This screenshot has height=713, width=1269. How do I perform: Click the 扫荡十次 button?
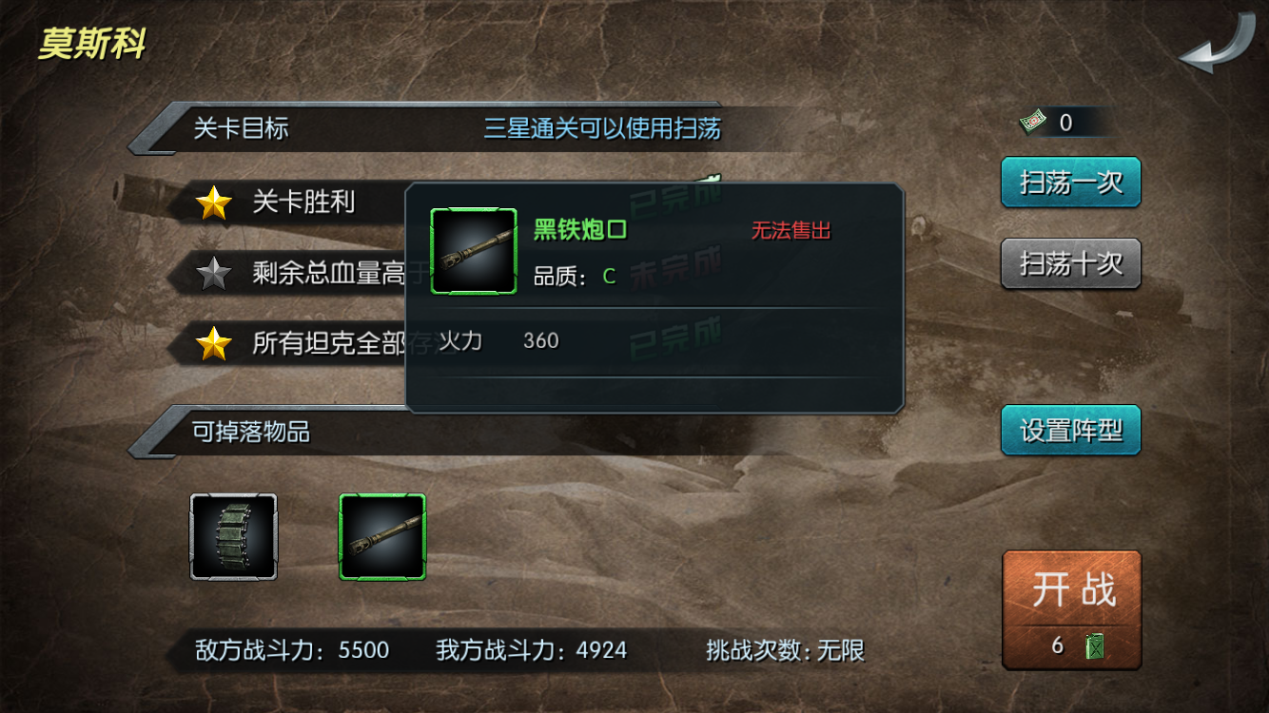[1071, 264]
